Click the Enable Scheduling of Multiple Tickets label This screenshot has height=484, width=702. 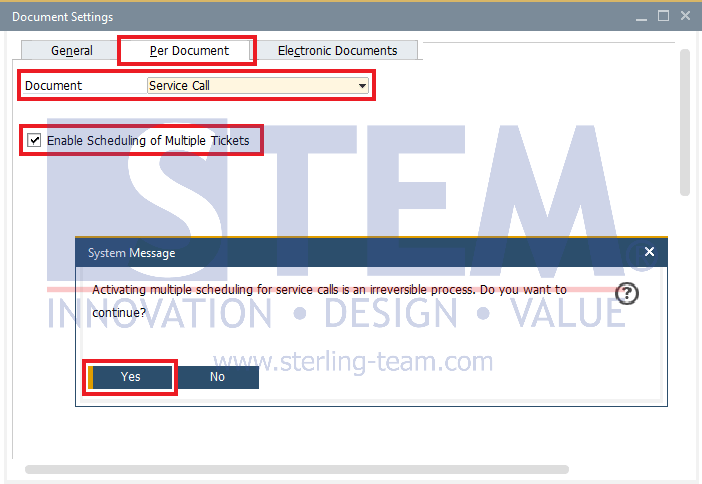148,141
